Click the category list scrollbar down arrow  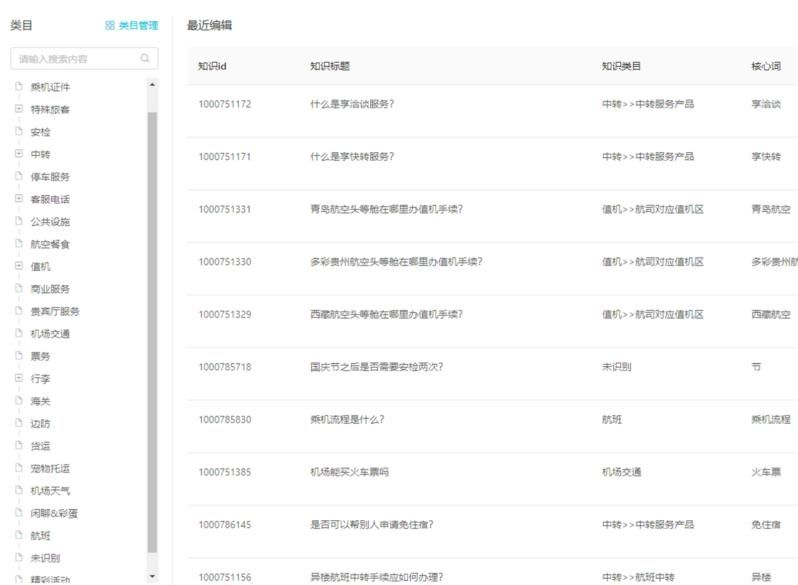click(x=153, y=577)
